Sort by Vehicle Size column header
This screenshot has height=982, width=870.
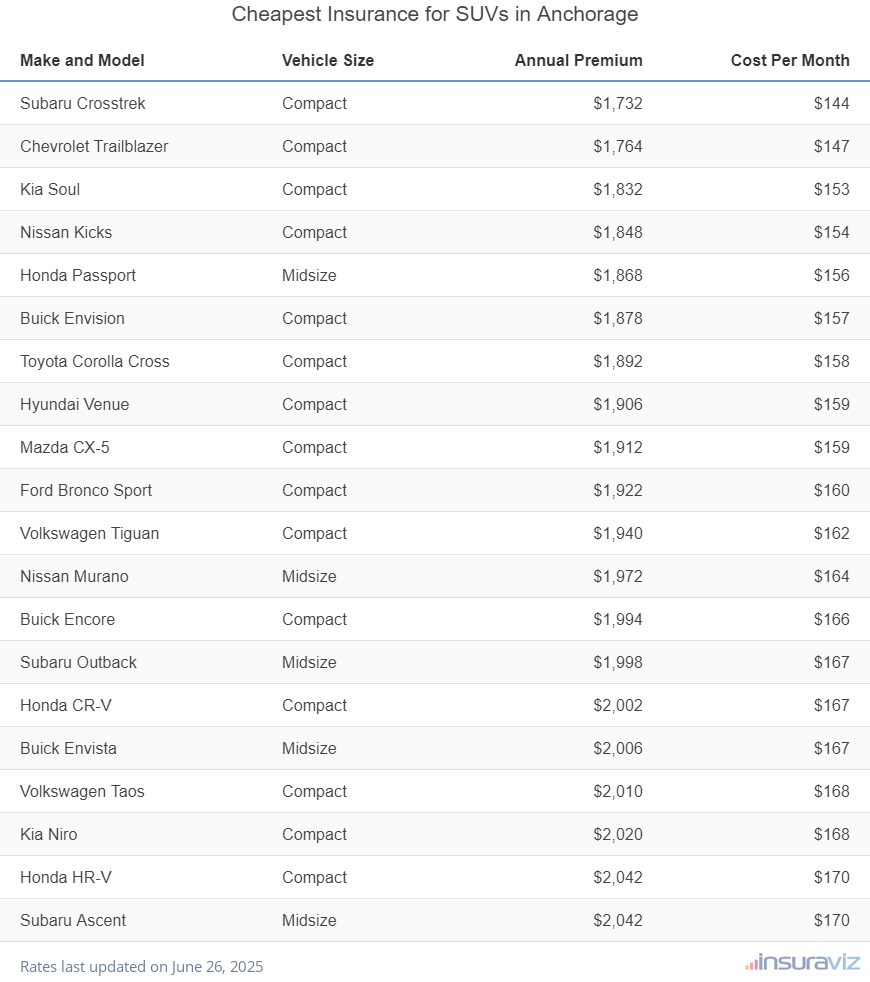328,60
